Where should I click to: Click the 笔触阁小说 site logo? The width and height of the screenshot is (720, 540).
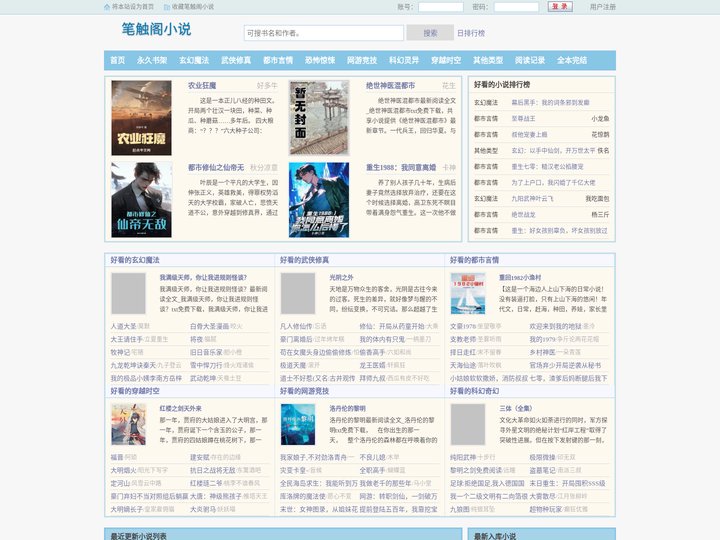[x=156, y=29]
